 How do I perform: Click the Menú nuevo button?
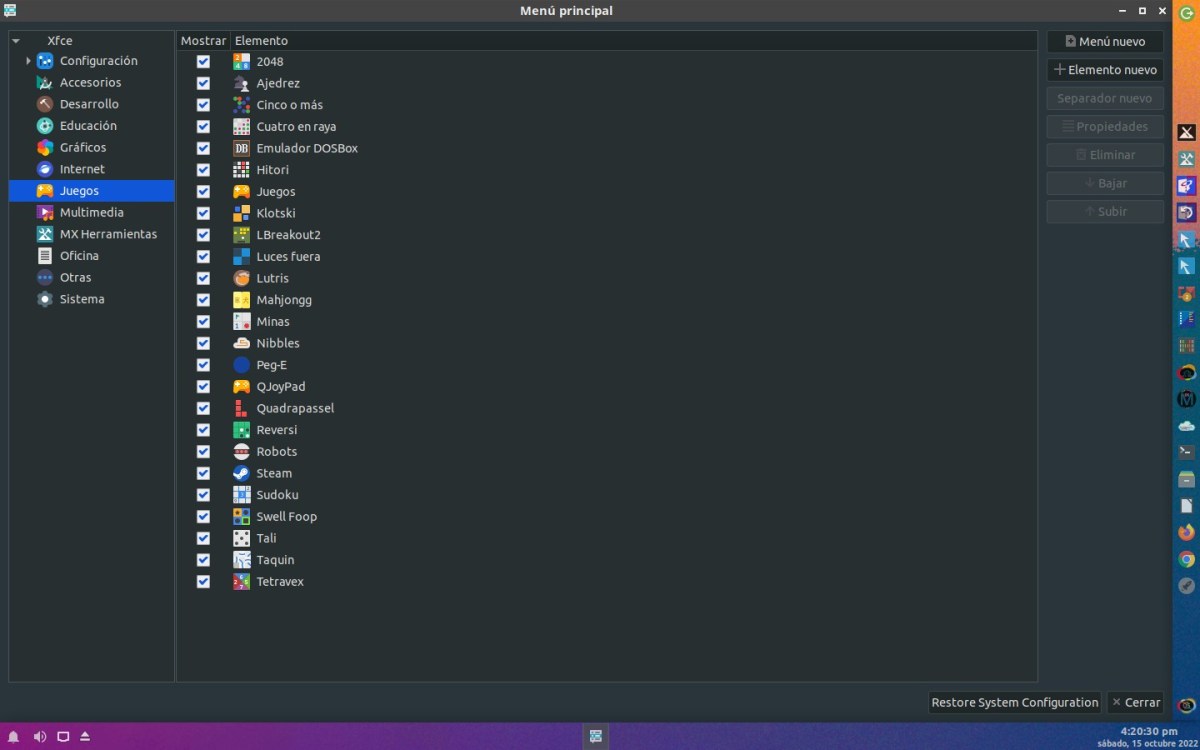coord(1105,42)
